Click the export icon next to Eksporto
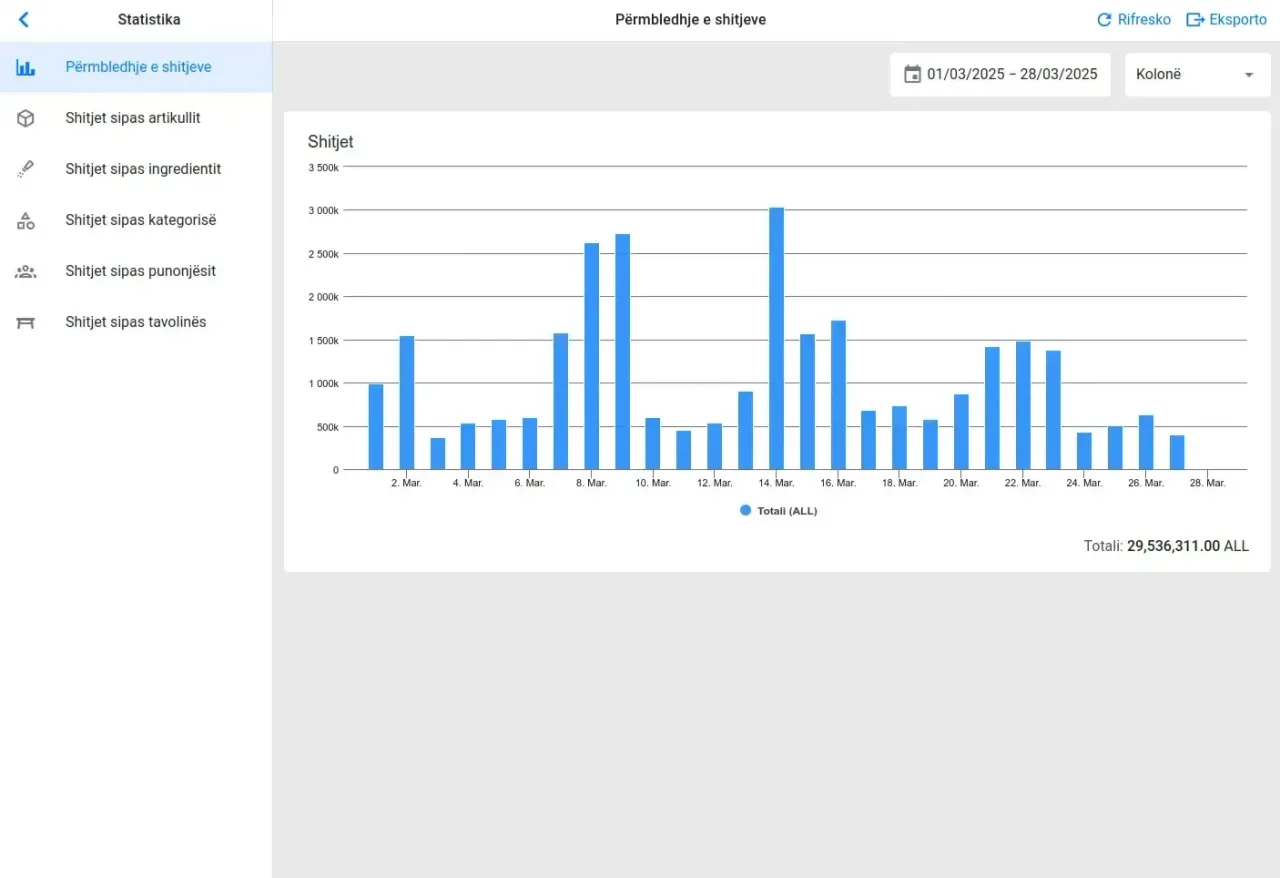This screenshot has width=1280, height=878. [1195, 20]
